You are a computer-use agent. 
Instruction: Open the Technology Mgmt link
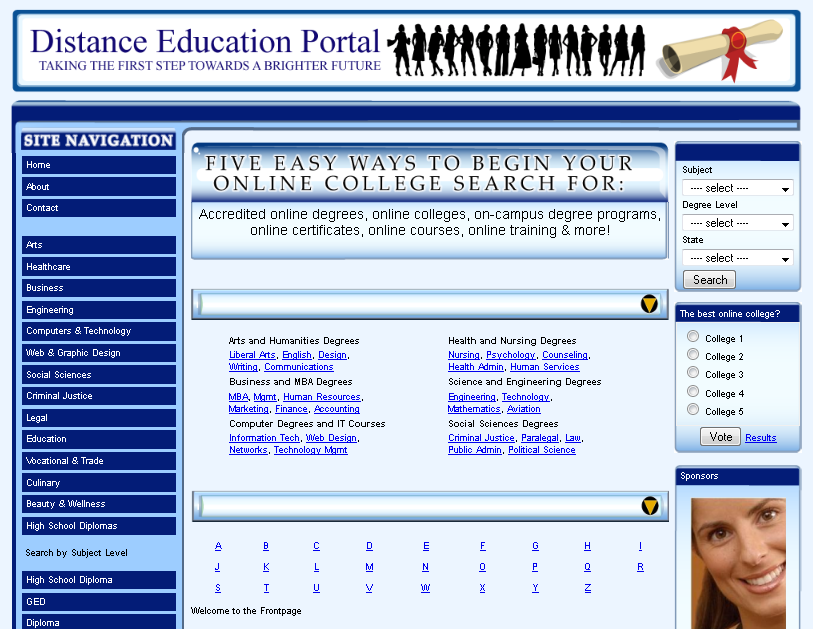pos(311,450)
